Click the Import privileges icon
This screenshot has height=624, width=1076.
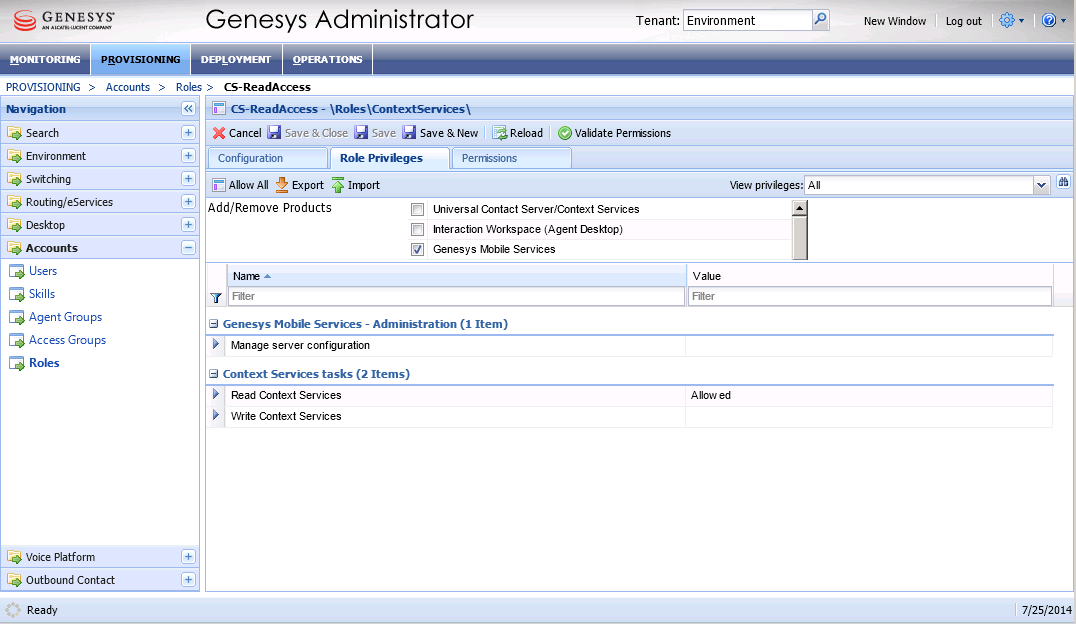tap(338, 185)
